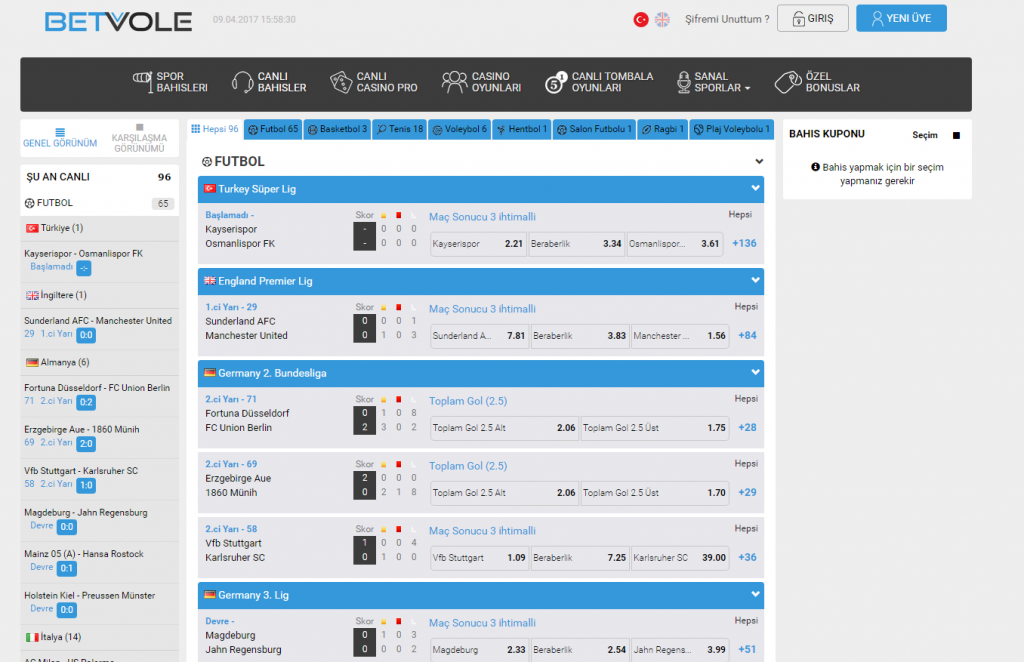Show +51 more markets for Magdeburg
The height and width of the screenshot is (662, 1024).
tap(747, 650)
